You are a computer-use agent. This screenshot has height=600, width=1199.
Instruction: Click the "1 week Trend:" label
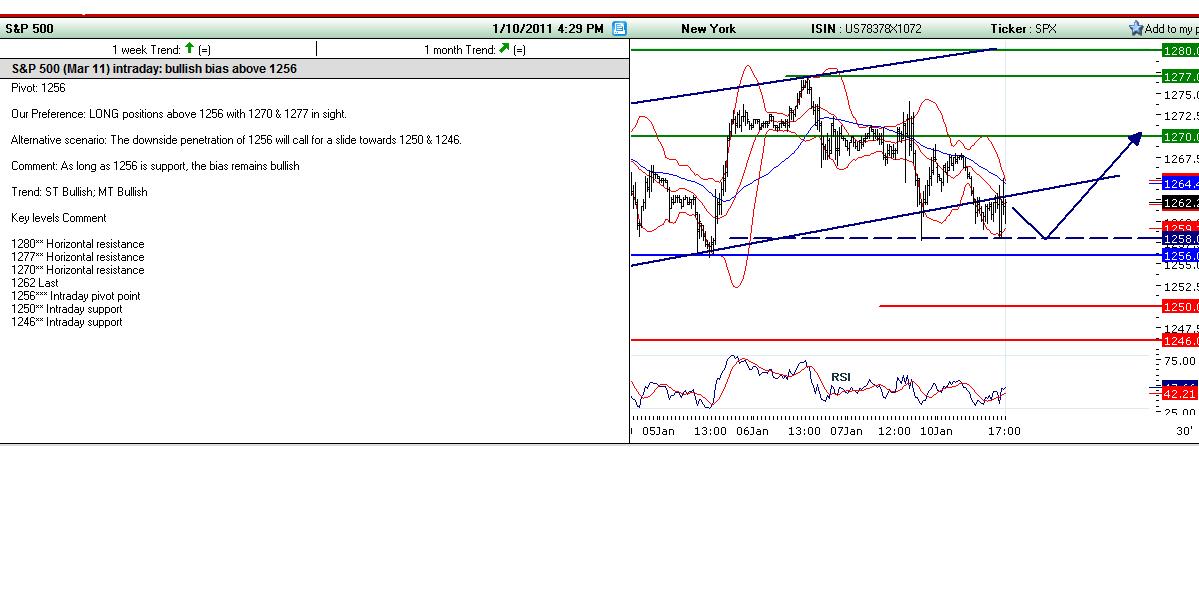pyautogui.click(x=146, y=50)
